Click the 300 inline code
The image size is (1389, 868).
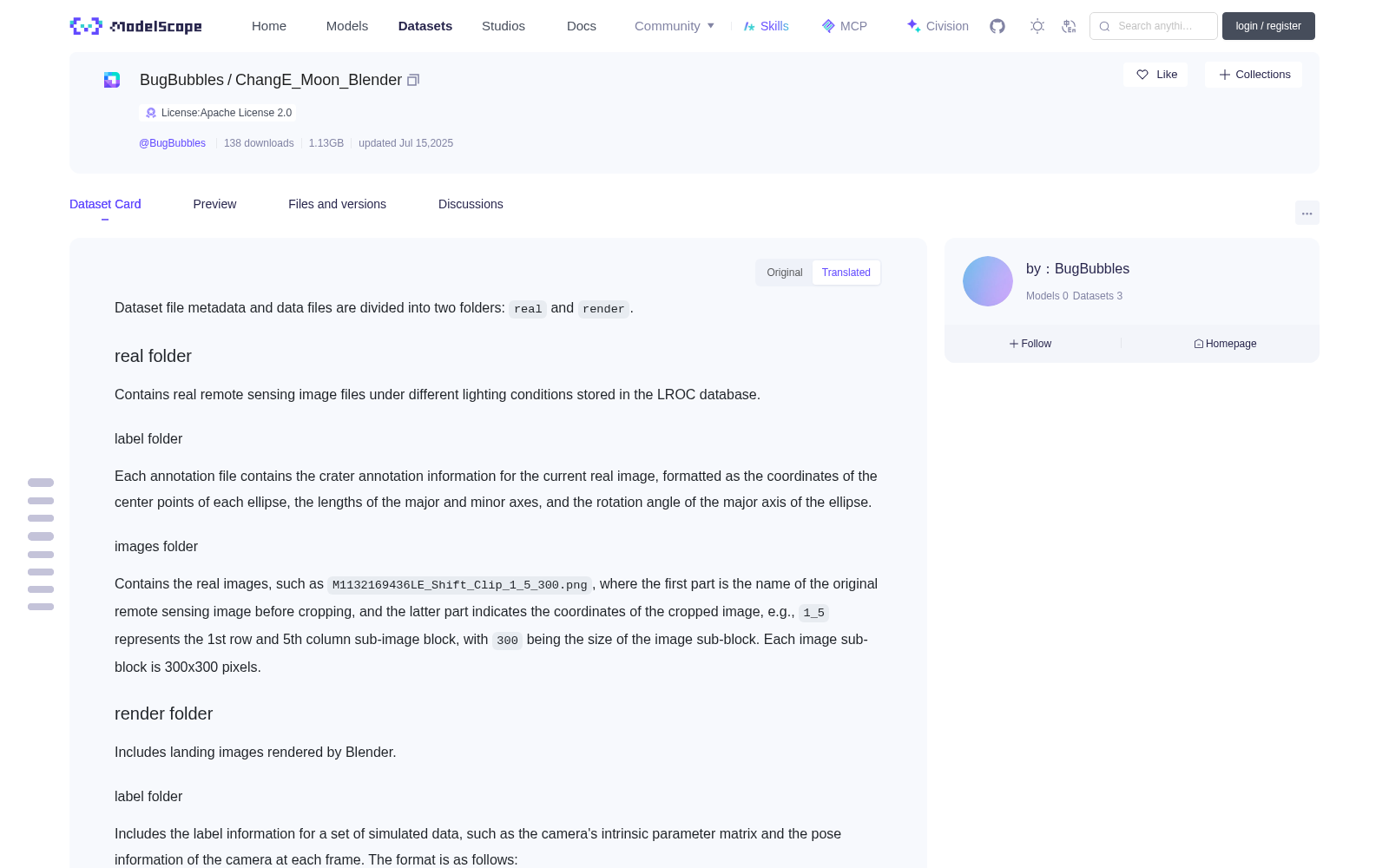coord(508,641)
